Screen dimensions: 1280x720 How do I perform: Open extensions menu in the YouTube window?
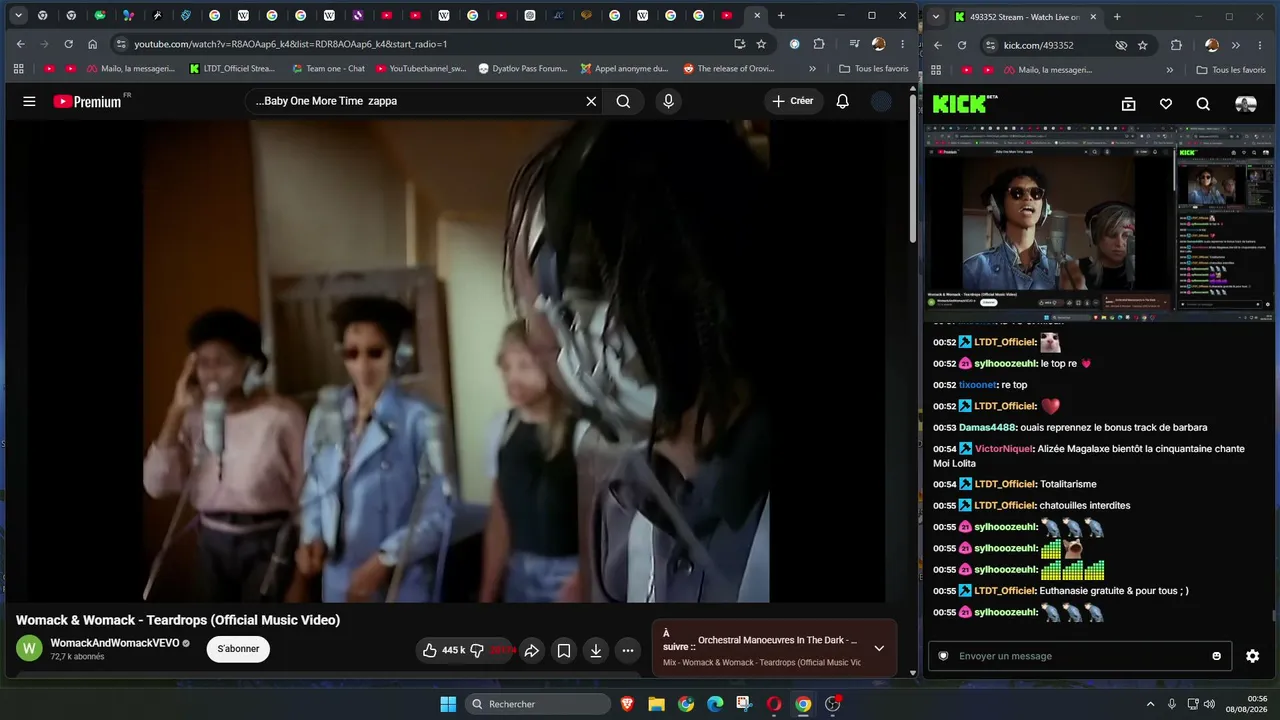[x=819, y=44]
